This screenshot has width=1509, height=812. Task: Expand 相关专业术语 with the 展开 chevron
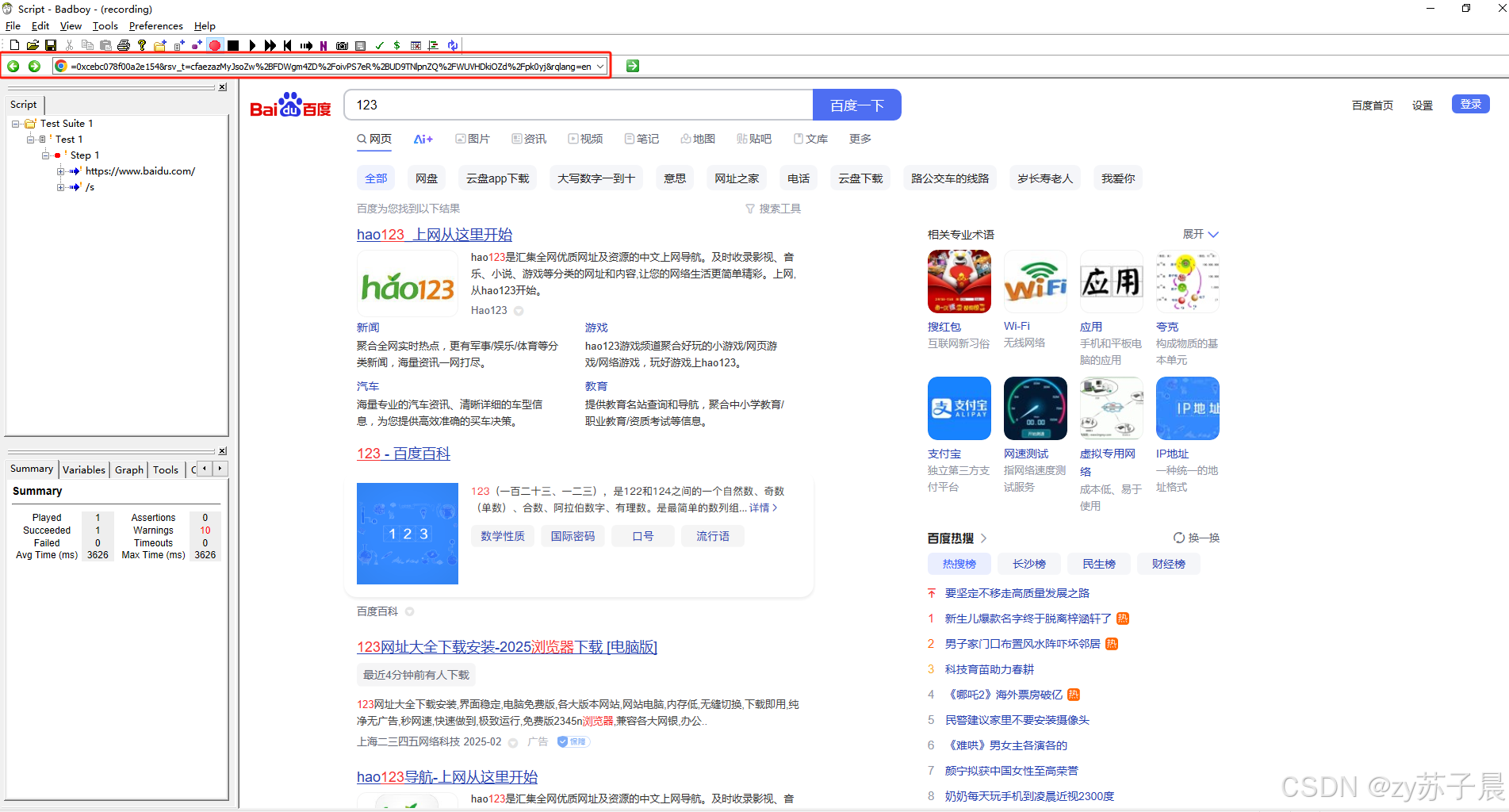[1200, 234]
